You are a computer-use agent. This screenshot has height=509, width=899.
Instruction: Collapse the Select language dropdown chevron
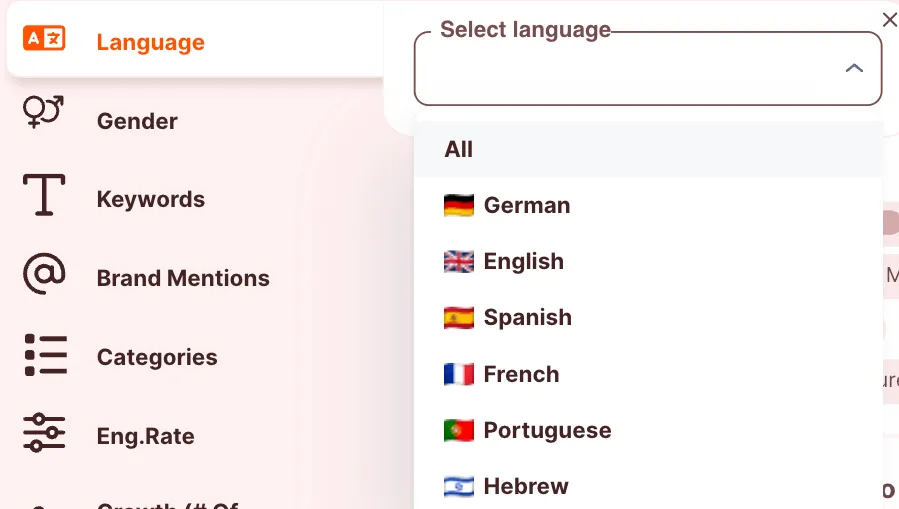(x=854, y=69)
